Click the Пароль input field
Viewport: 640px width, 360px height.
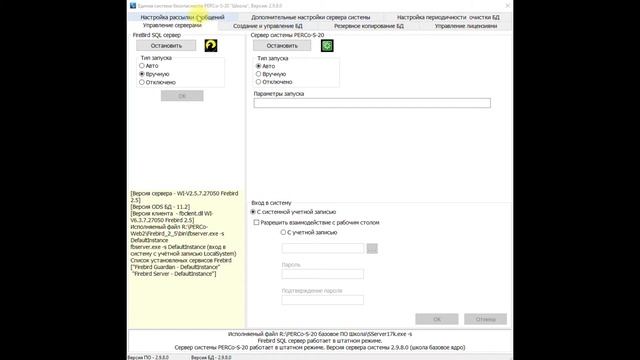322,274
